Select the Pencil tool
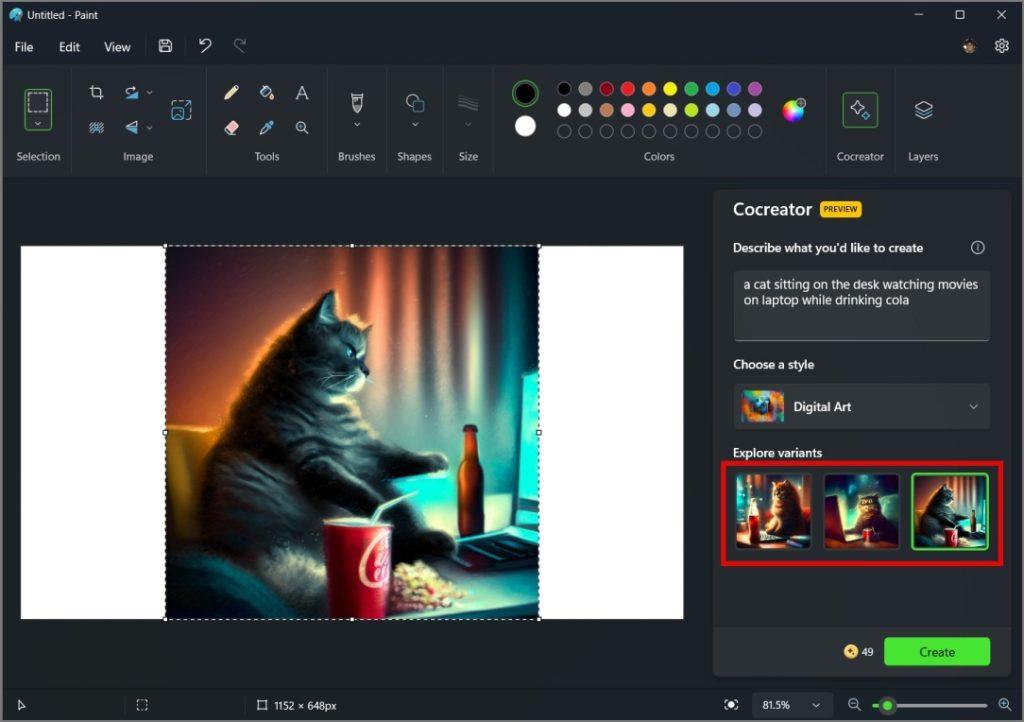The image size is (1024, 722). [231, 93]
